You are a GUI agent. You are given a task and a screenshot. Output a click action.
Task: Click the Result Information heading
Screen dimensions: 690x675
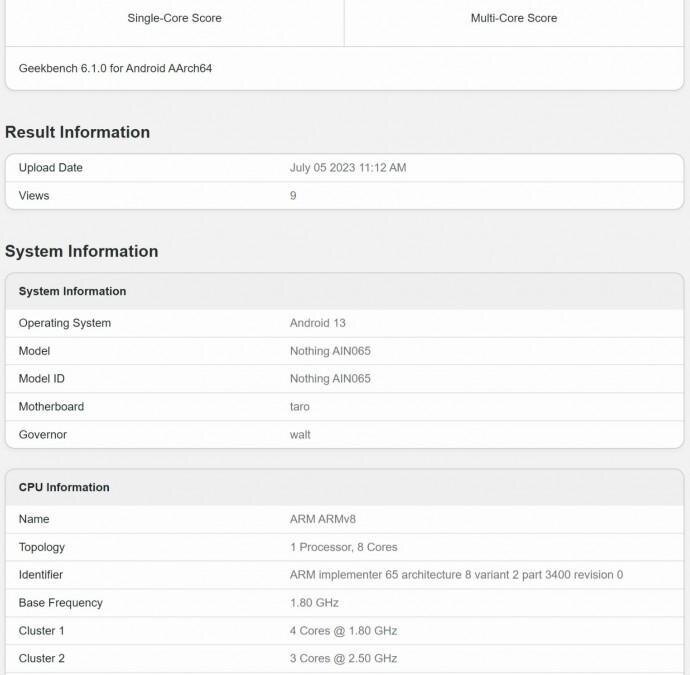point(77,132)
